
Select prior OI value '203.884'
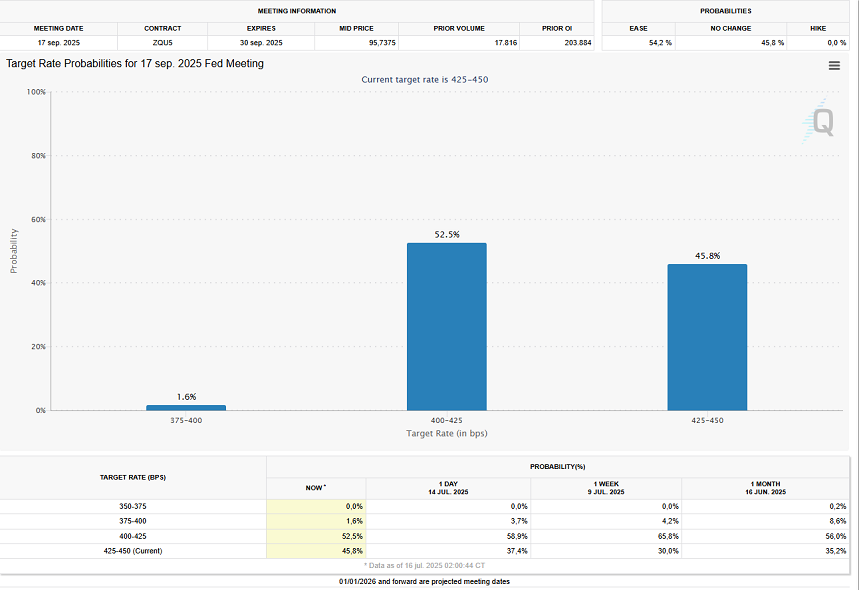coord(578,43)
